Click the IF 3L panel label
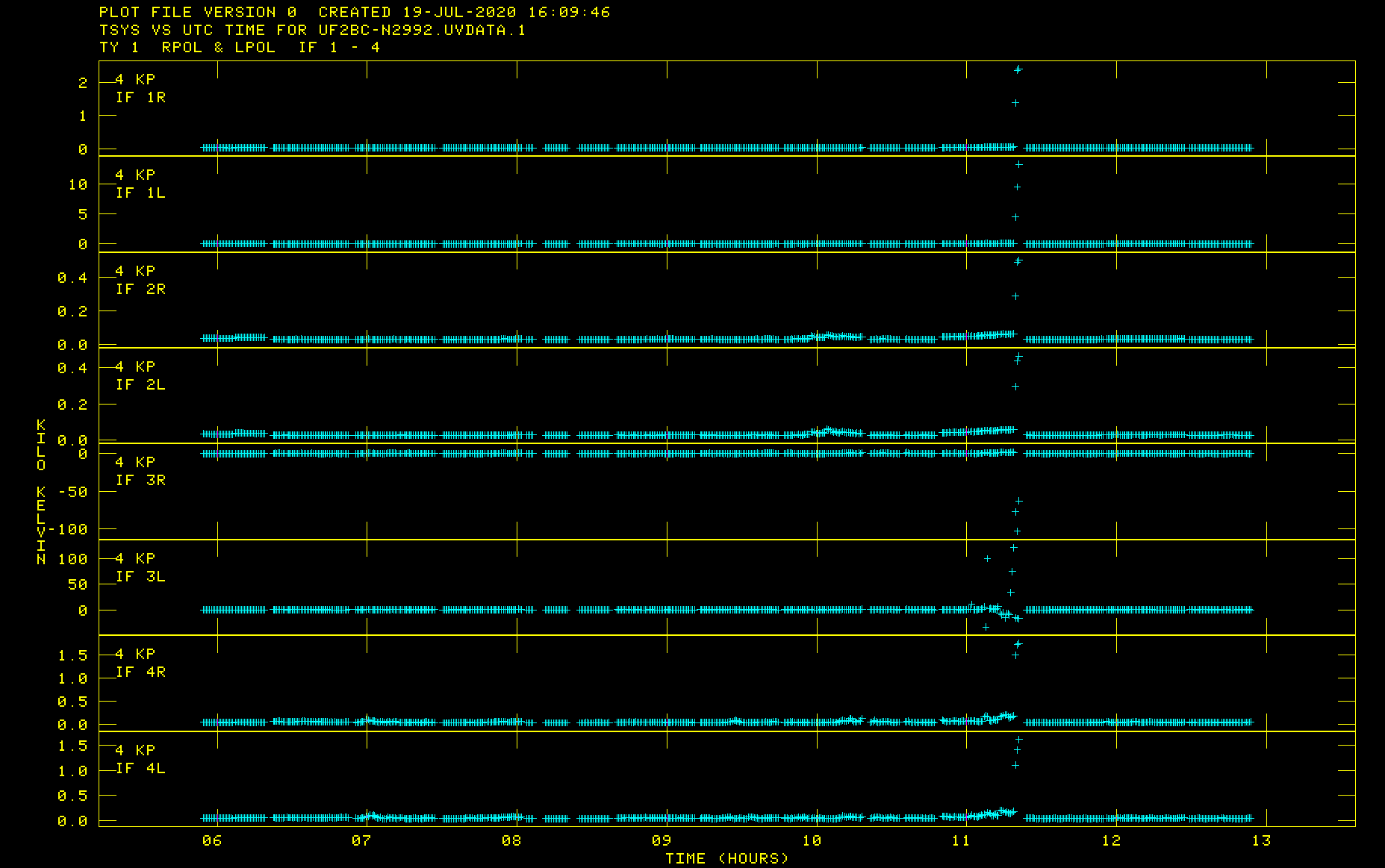Image resolution: width=1385 pixels, height=868 pixels. tap(140, 577)
